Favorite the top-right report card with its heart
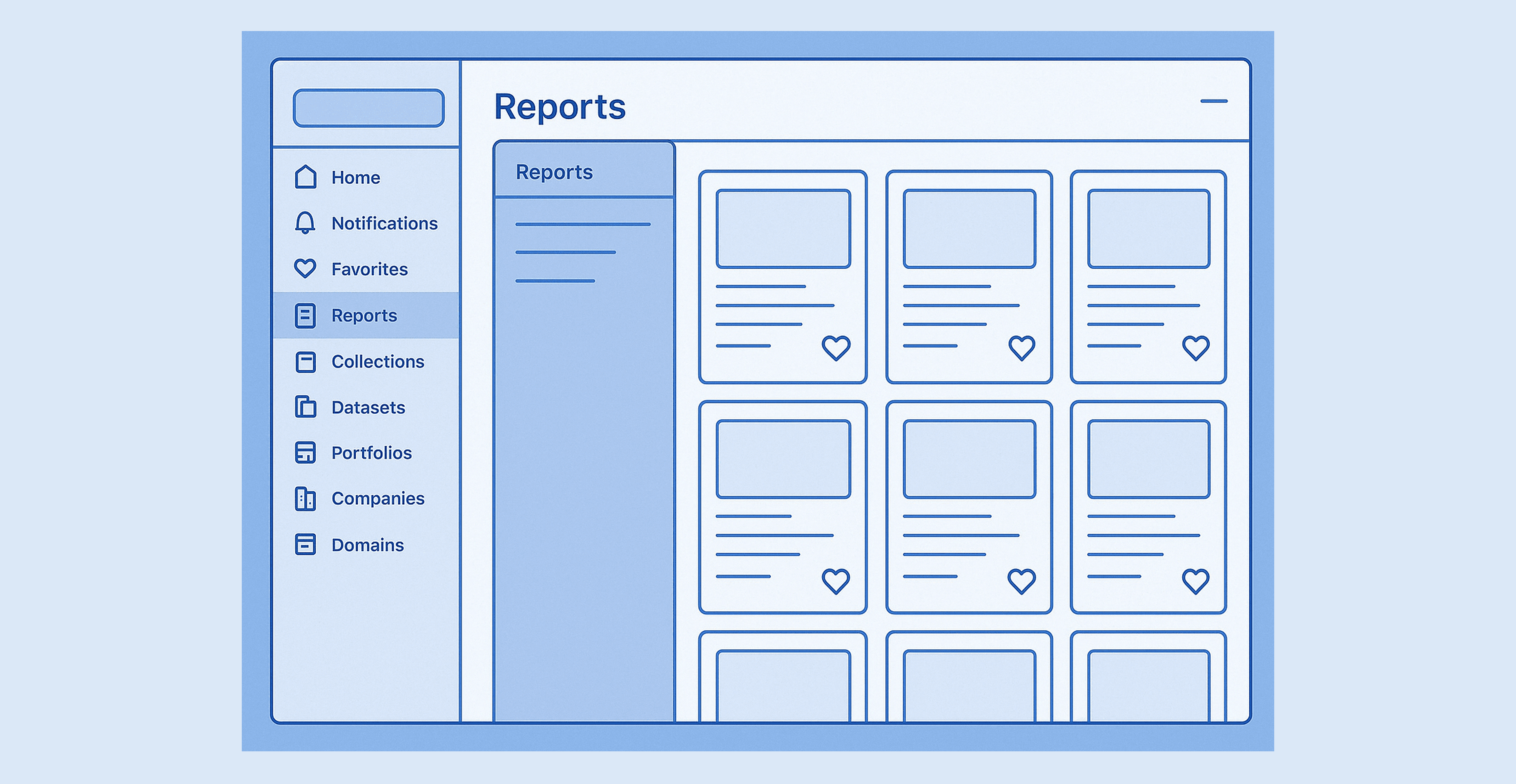 pyautogui.click(x=1196, y=348)
